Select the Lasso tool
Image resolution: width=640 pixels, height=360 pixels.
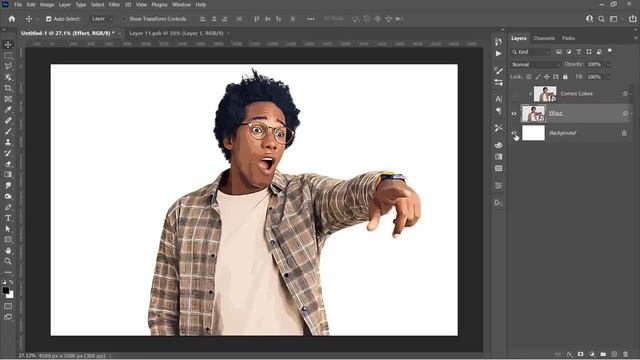click(x=8, y=66)
